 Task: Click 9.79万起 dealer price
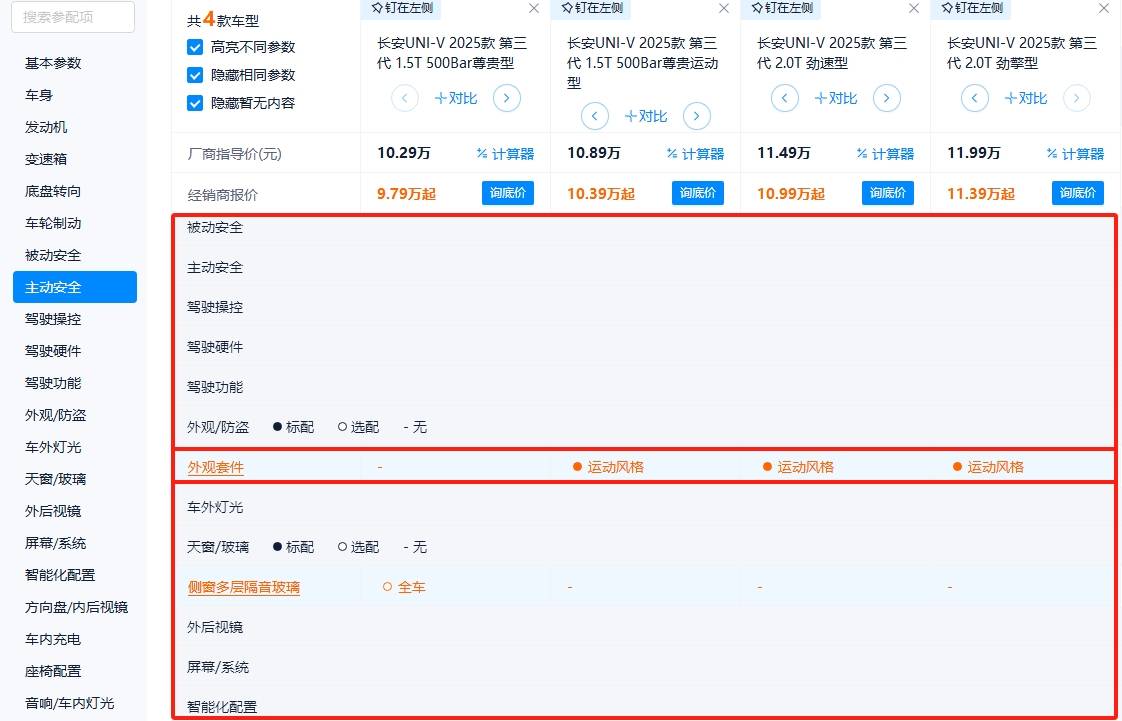(x=406, y=194)
